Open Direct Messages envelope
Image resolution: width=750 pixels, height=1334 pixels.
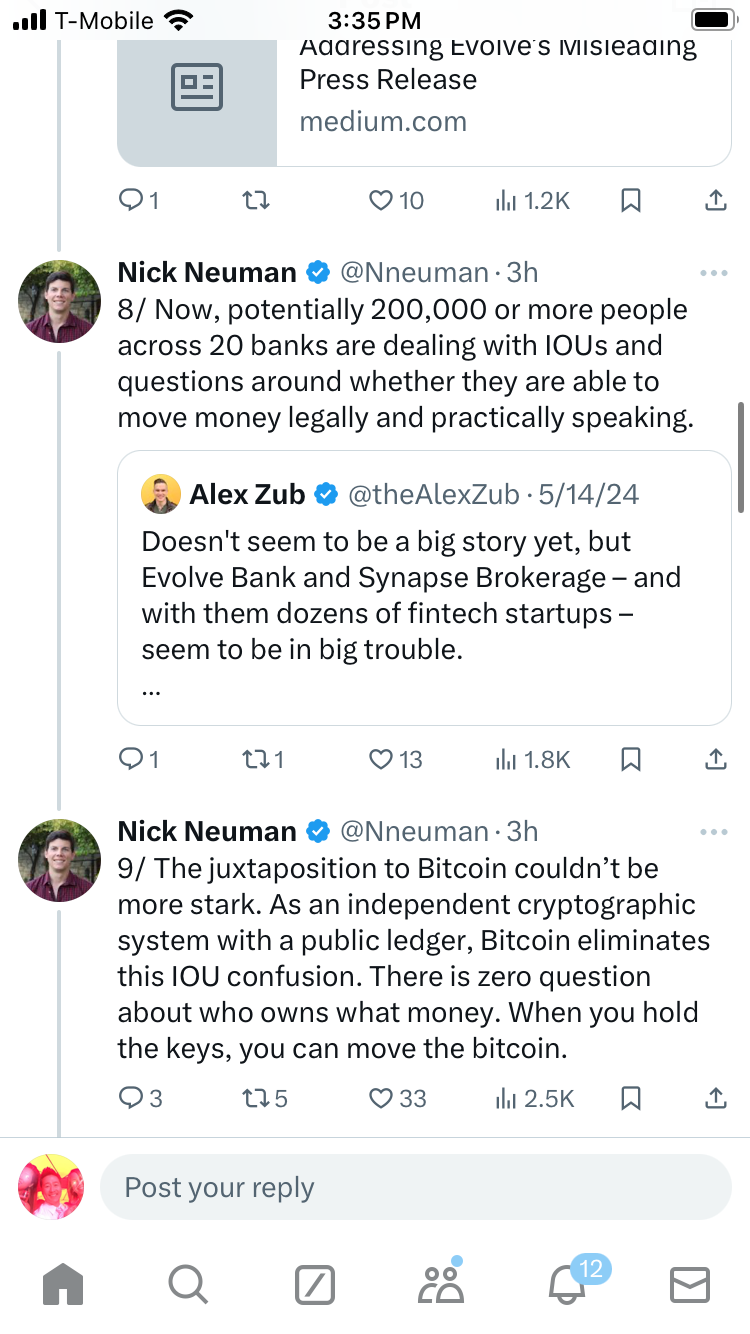pos(689,1284)
